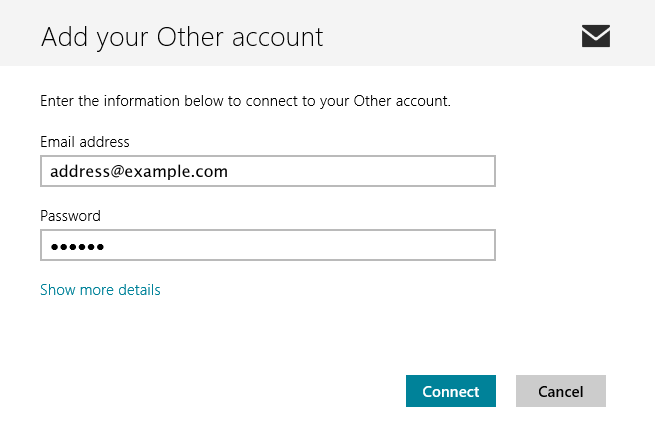Focus the Email address input field
The image size is (655, 424).
[268, 171]
